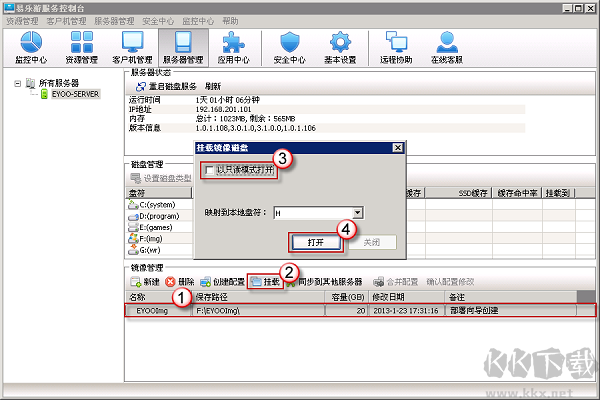Open 远程协助 toolbar icon
This screenshot has width=600, height=400.
pyautogui.click(x=396, y=48)
